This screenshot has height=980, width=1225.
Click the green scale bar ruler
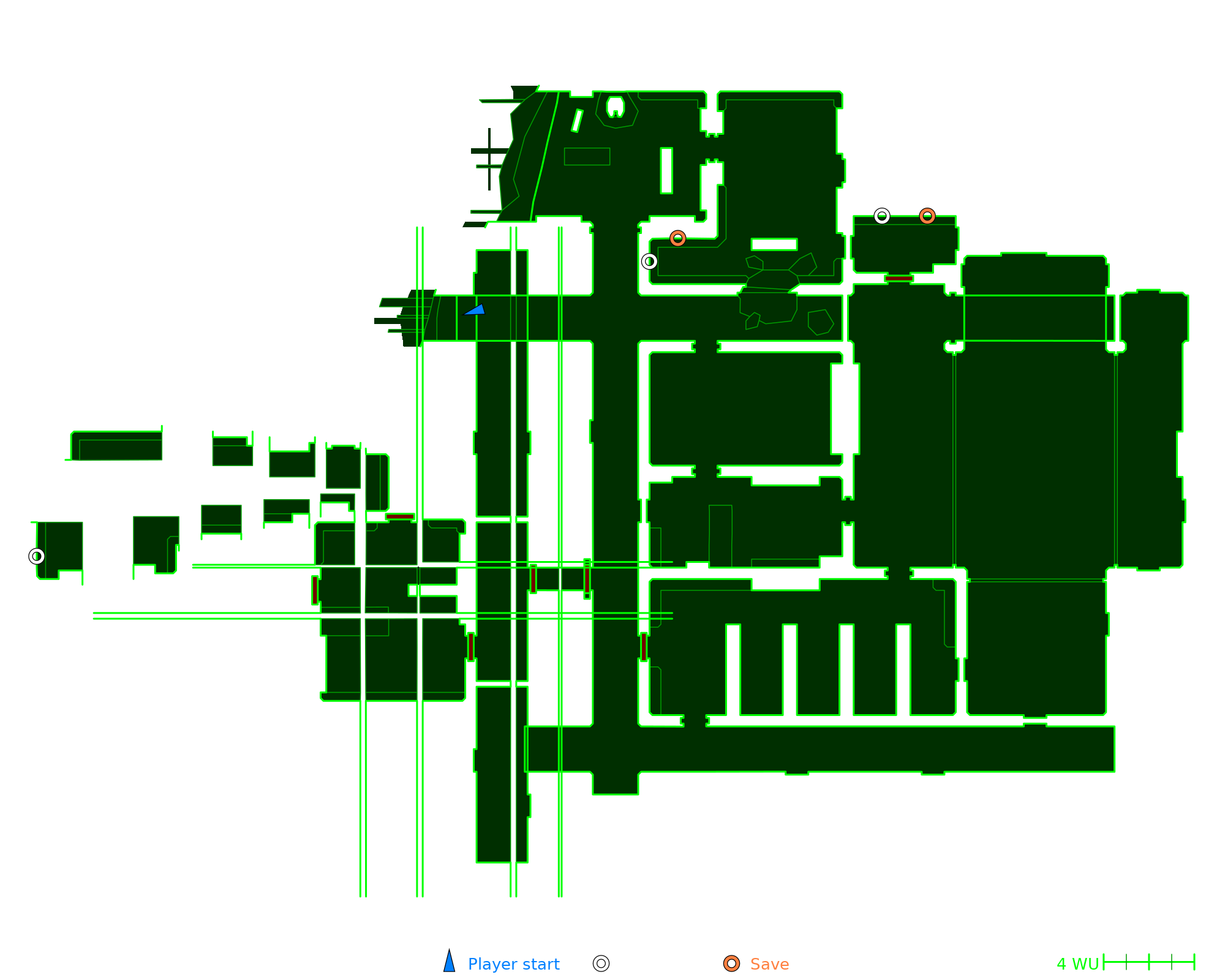[1149, 962]
